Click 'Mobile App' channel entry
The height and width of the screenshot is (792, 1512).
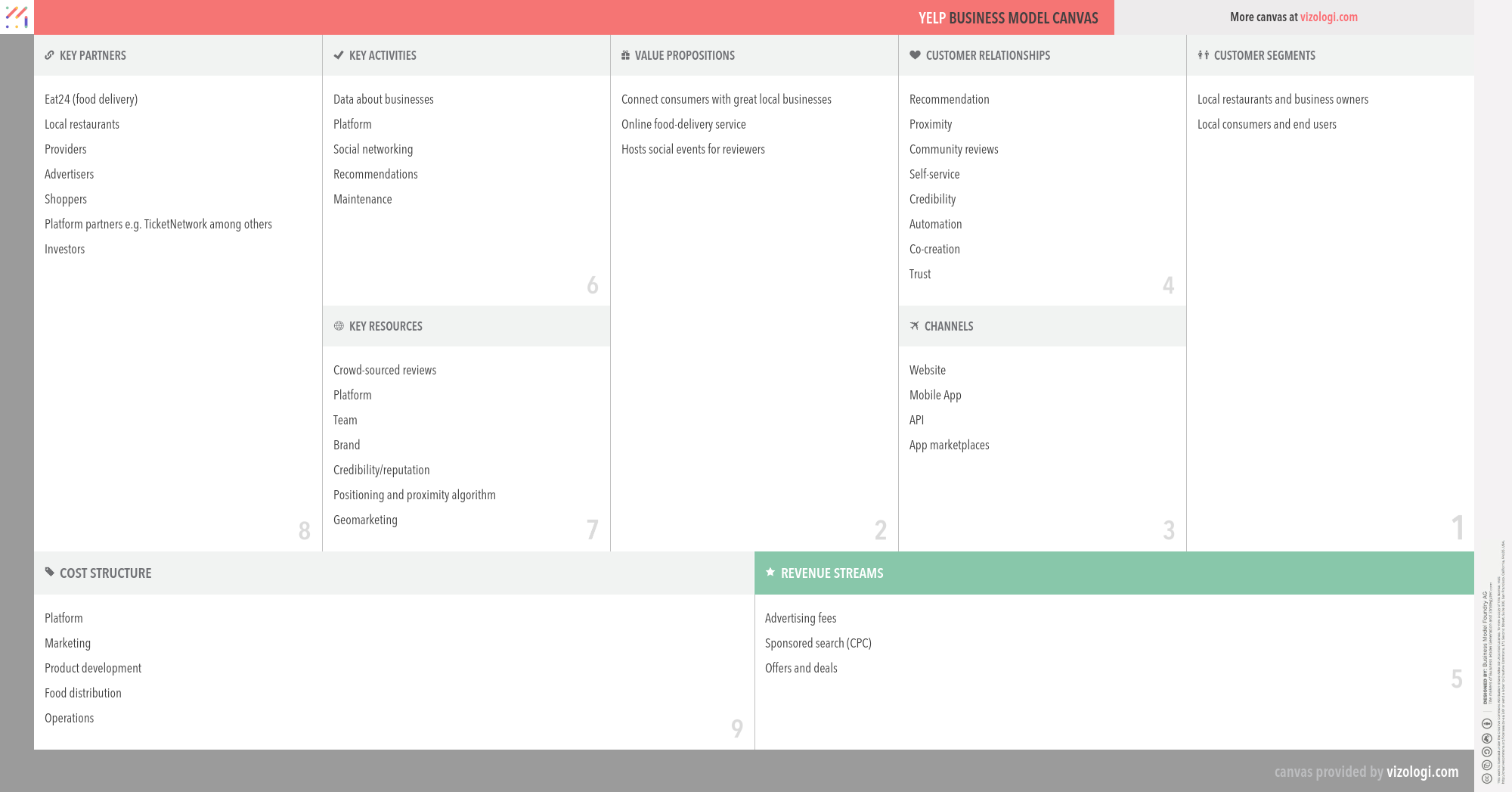tap(935, 395)
